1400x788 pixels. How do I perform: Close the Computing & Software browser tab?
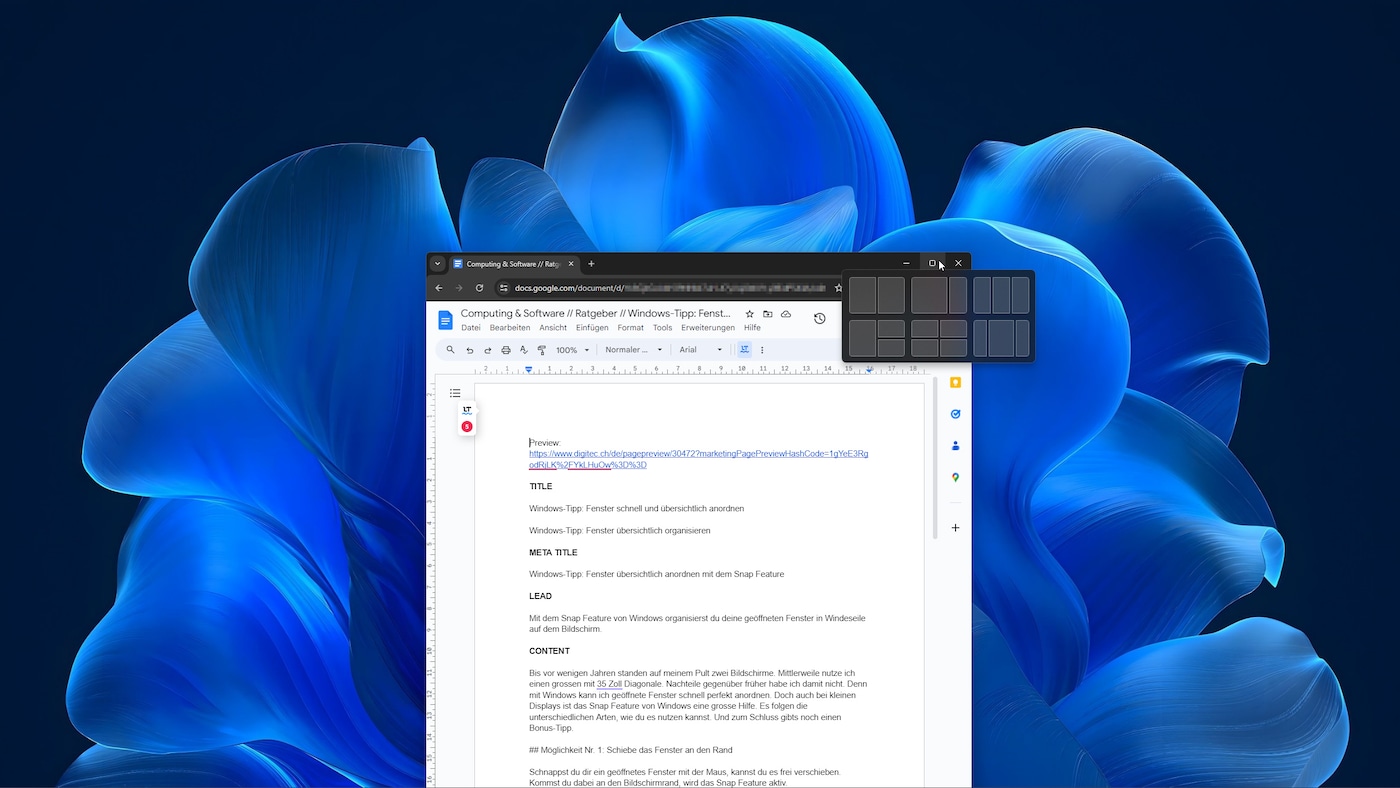click(572, 264)
